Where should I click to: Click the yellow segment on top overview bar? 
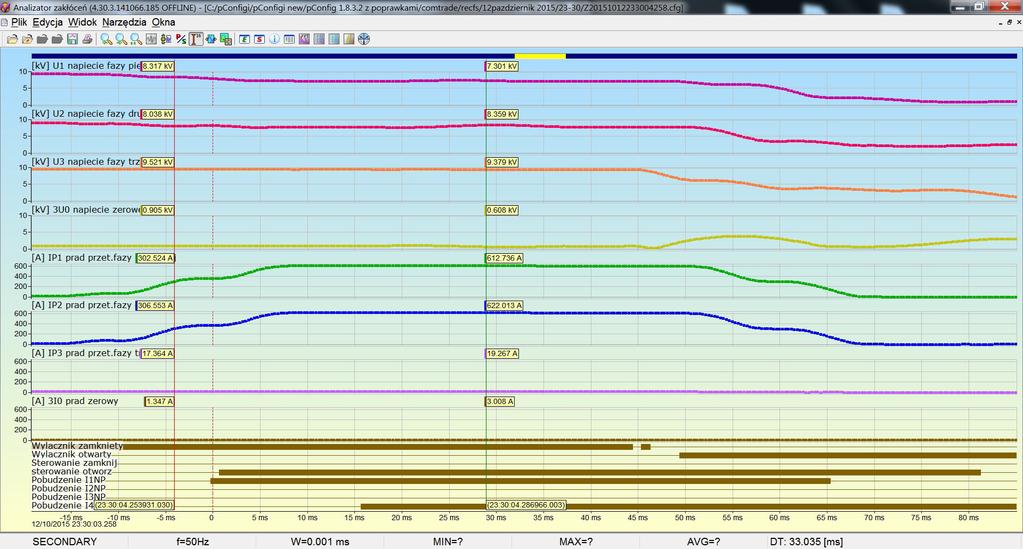pos(540,56)
